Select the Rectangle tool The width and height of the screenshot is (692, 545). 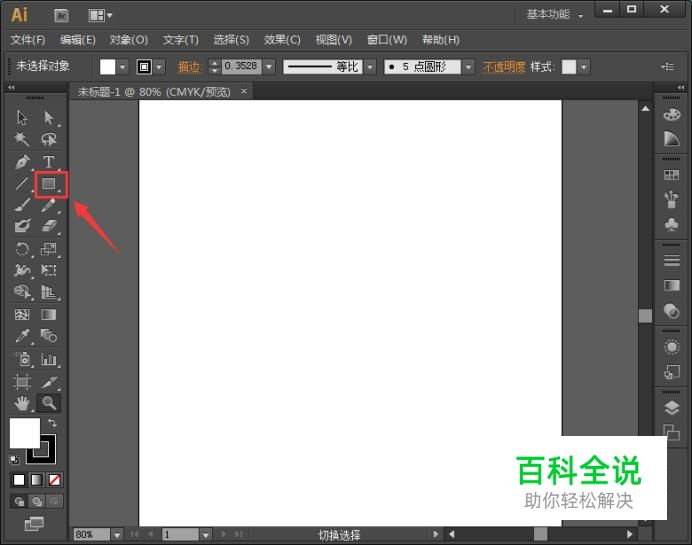tap(48, 184)
